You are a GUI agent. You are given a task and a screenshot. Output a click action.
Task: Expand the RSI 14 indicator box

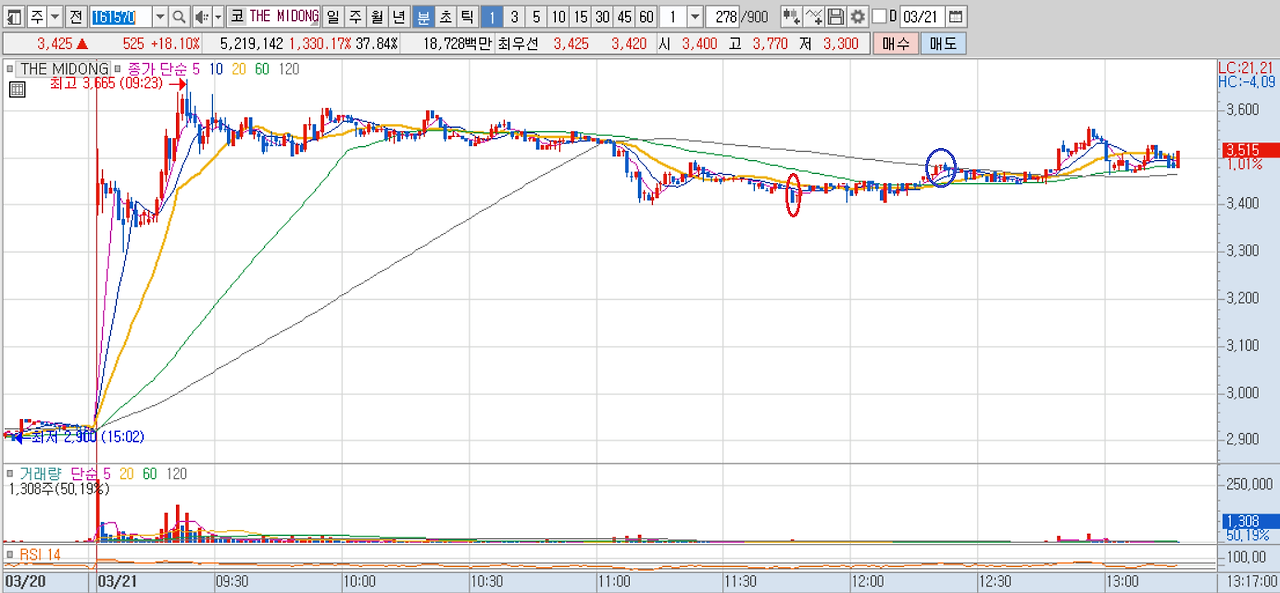[10, 553]
